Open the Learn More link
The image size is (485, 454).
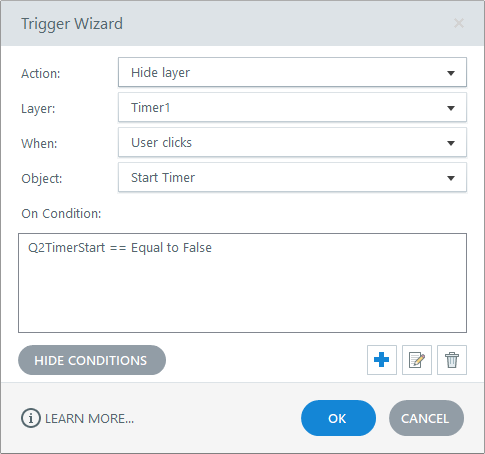click(x=89, y=419)
